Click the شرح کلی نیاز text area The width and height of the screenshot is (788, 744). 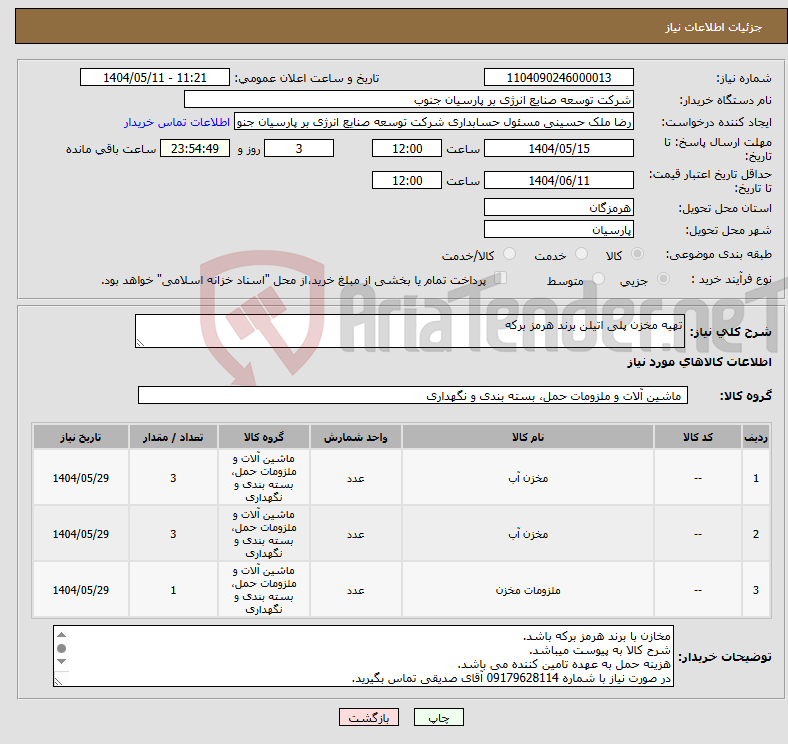click(410, 331)
